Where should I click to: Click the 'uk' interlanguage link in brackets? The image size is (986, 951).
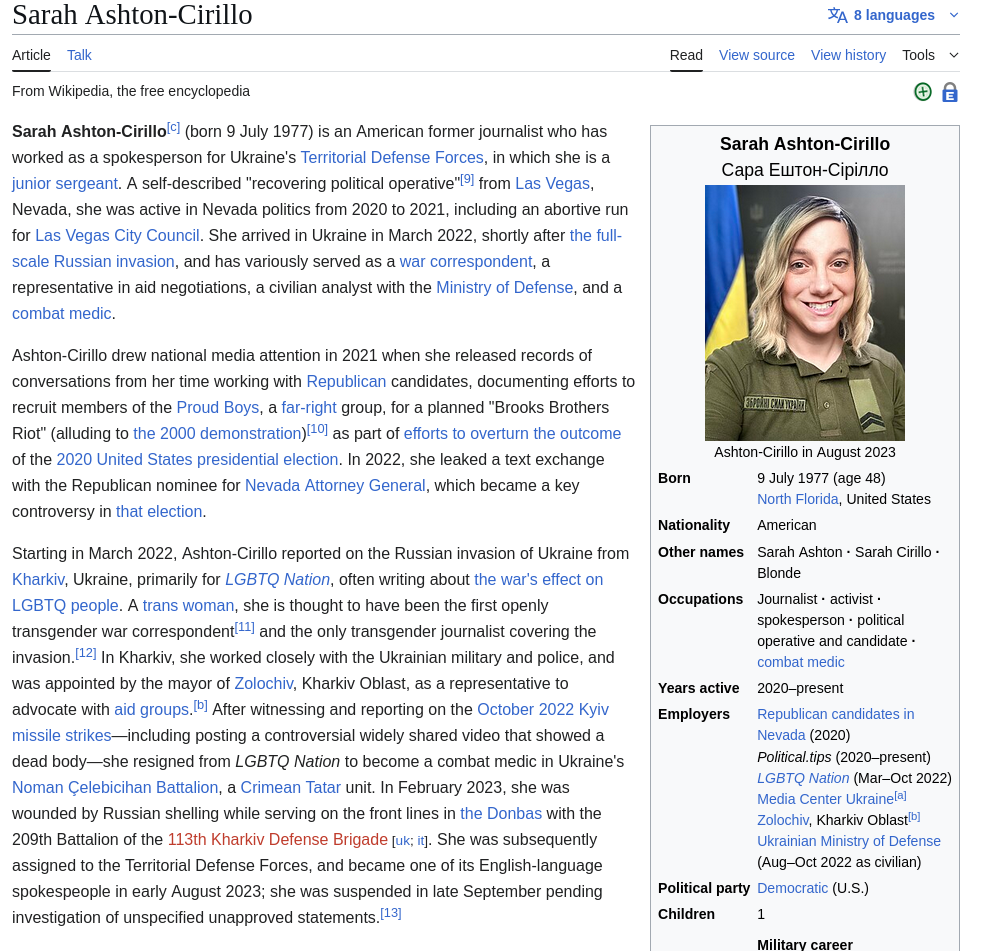point(402,841)
